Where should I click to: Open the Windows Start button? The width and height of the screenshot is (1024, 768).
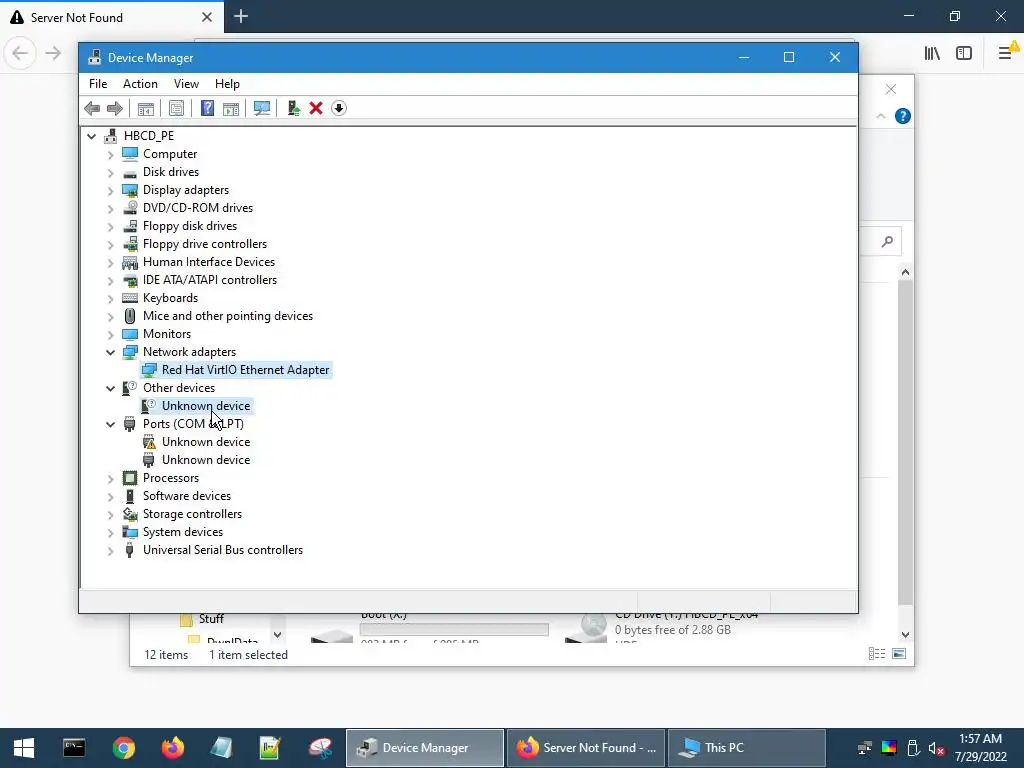(x=24, y=748)
